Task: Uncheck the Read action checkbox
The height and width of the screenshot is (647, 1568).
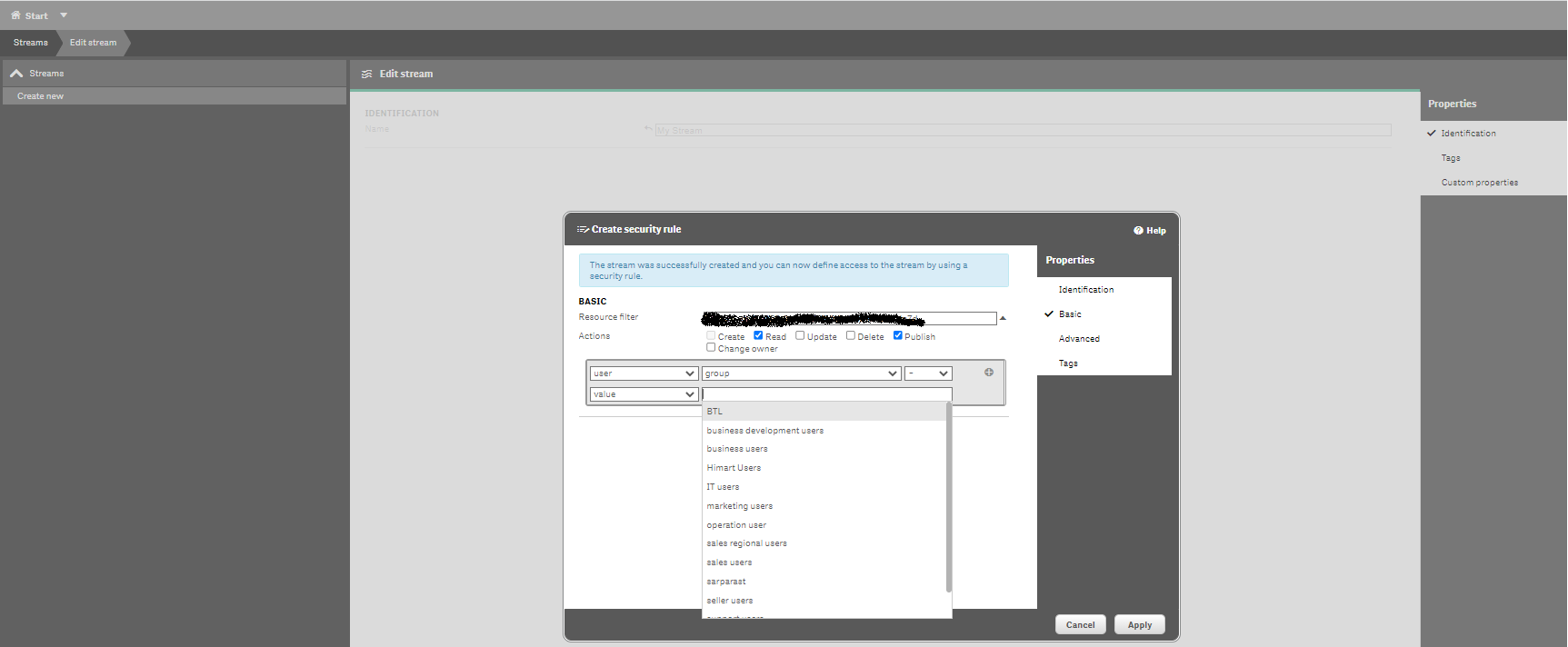Action: (758, 335)
